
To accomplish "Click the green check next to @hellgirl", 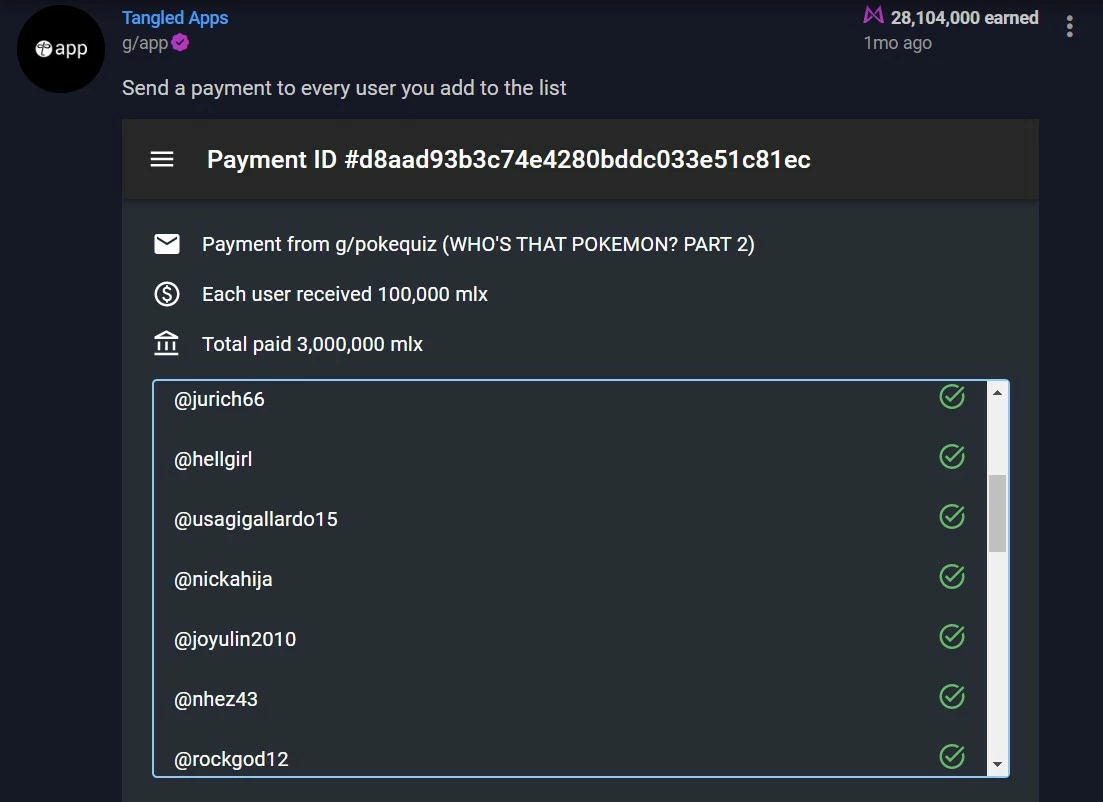I will tap(952, 457).
